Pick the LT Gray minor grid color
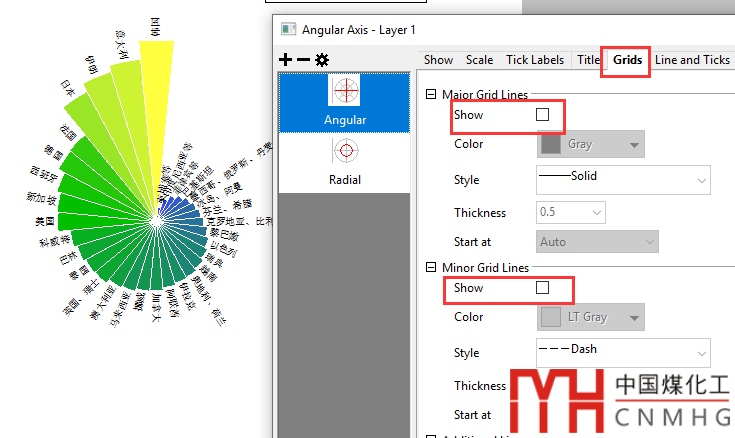This screenshot has height=438, width=735. pos(591,317)
